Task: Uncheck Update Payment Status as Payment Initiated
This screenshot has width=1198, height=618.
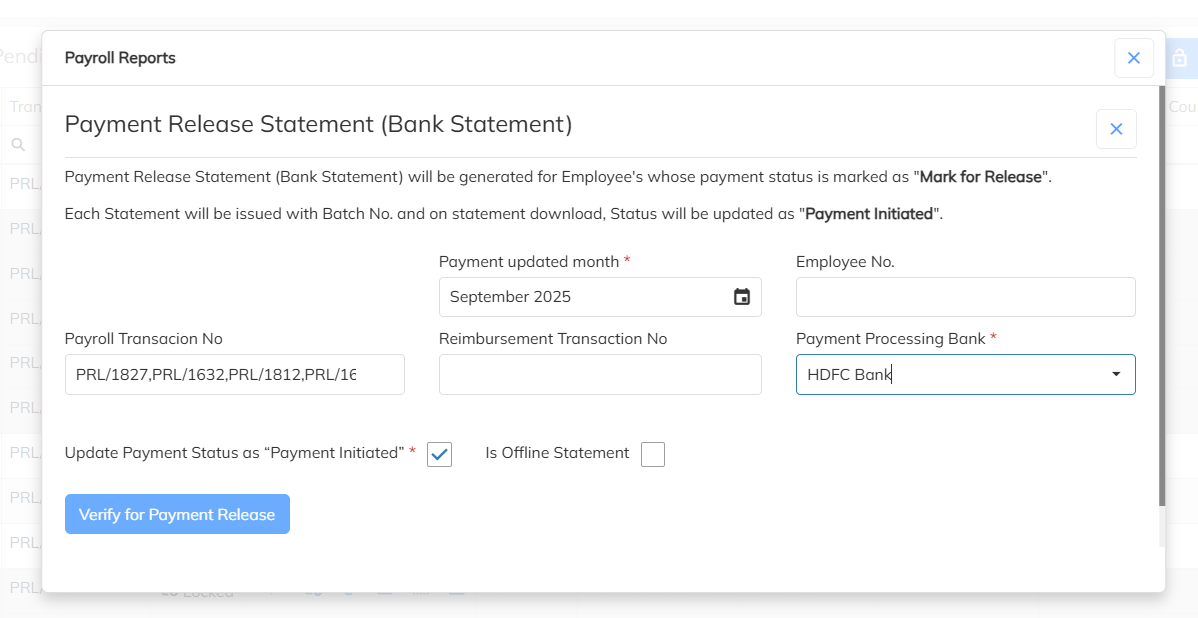Action: click(439, 454)
